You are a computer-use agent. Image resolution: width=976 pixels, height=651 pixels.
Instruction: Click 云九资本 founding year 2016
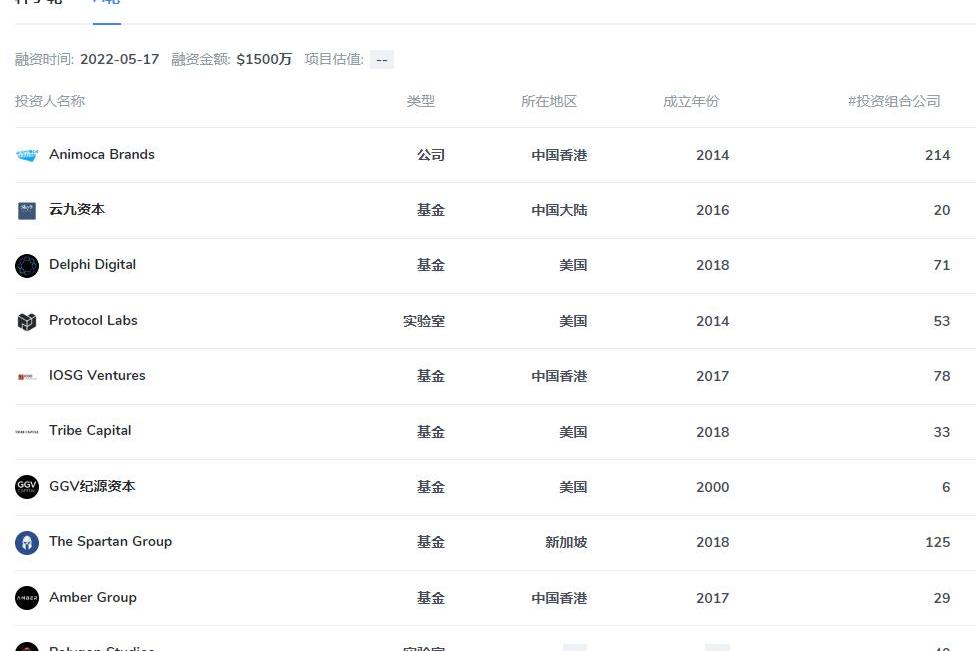click(x=712, y=210)
